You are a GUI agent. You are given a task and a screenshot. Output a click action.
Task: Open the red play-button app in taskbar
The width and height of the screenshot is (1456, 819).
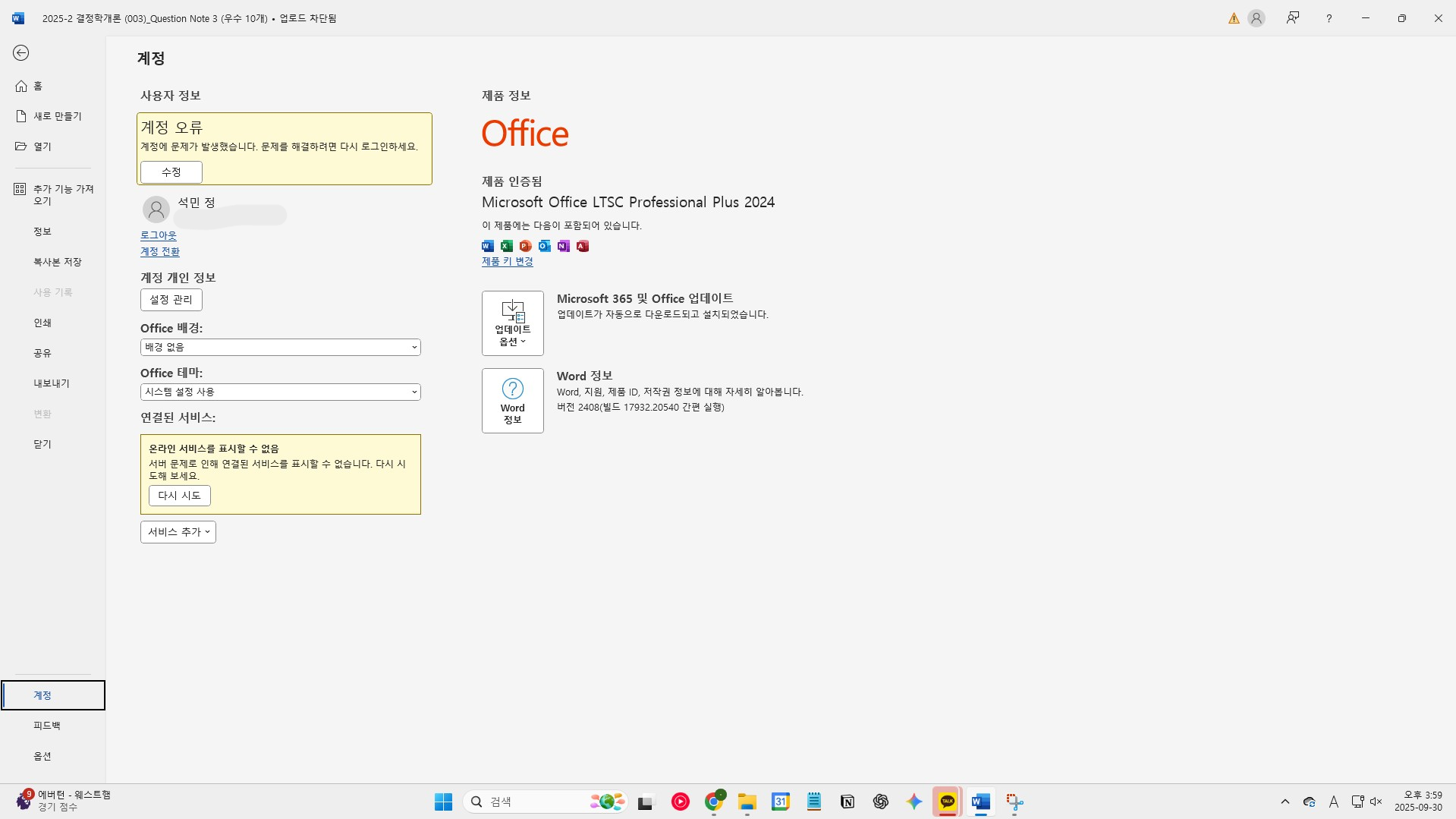coord(681,802)
